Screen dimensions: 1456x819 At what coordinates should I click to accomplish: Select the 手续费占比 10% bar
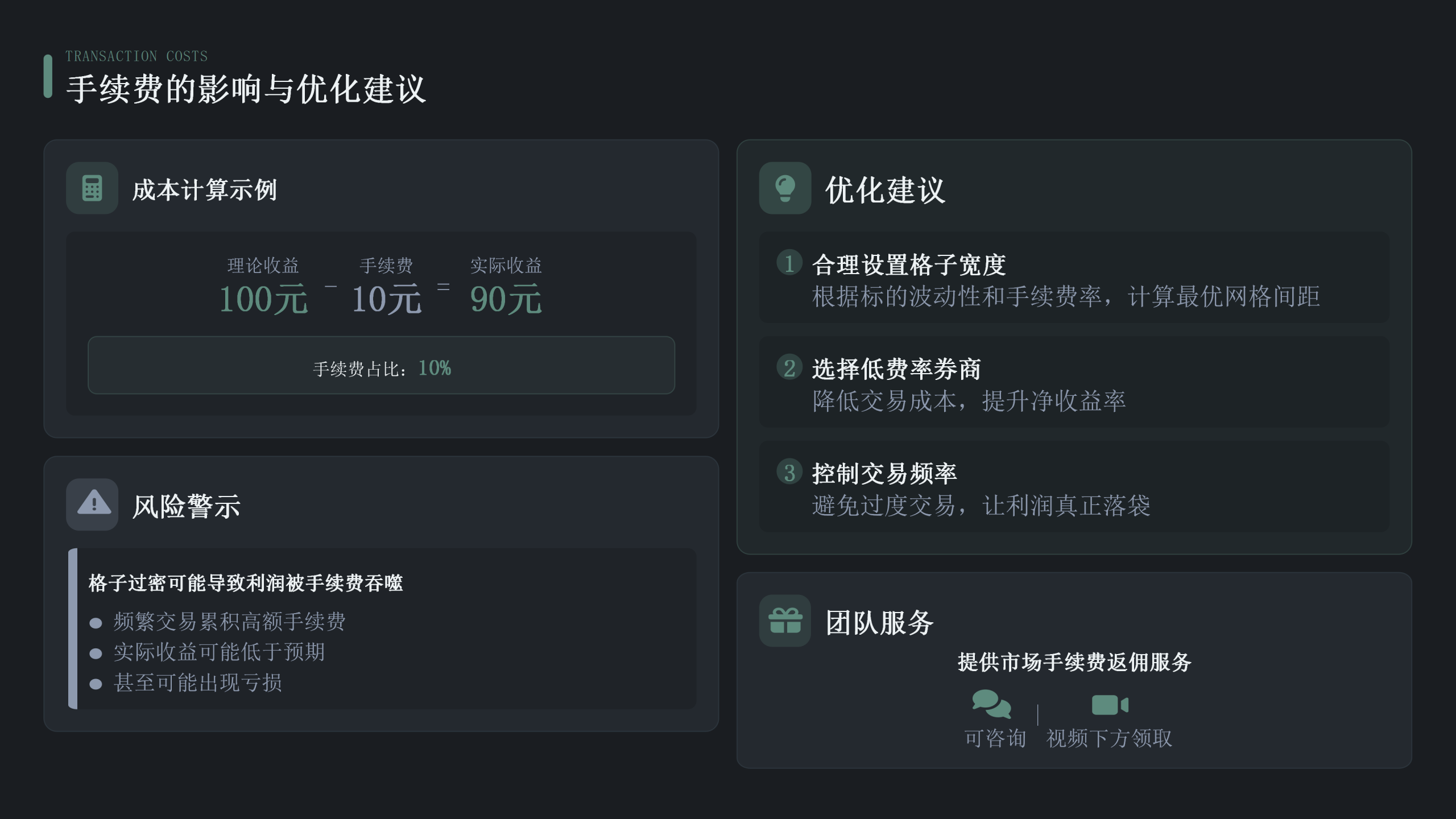(x=381, y=365)
